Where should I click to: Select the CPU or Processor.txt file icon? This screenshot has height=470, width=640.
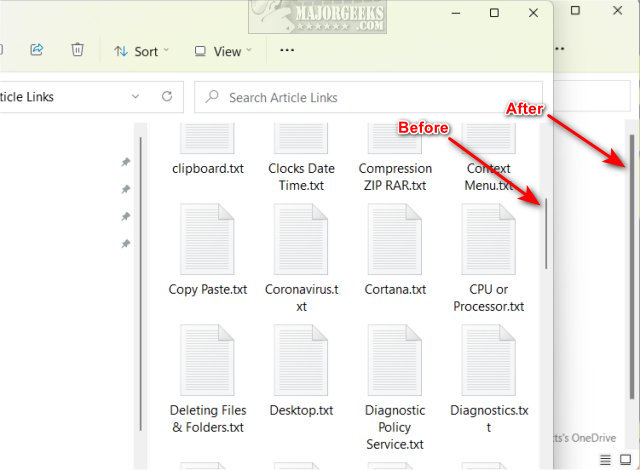point(489,239)
